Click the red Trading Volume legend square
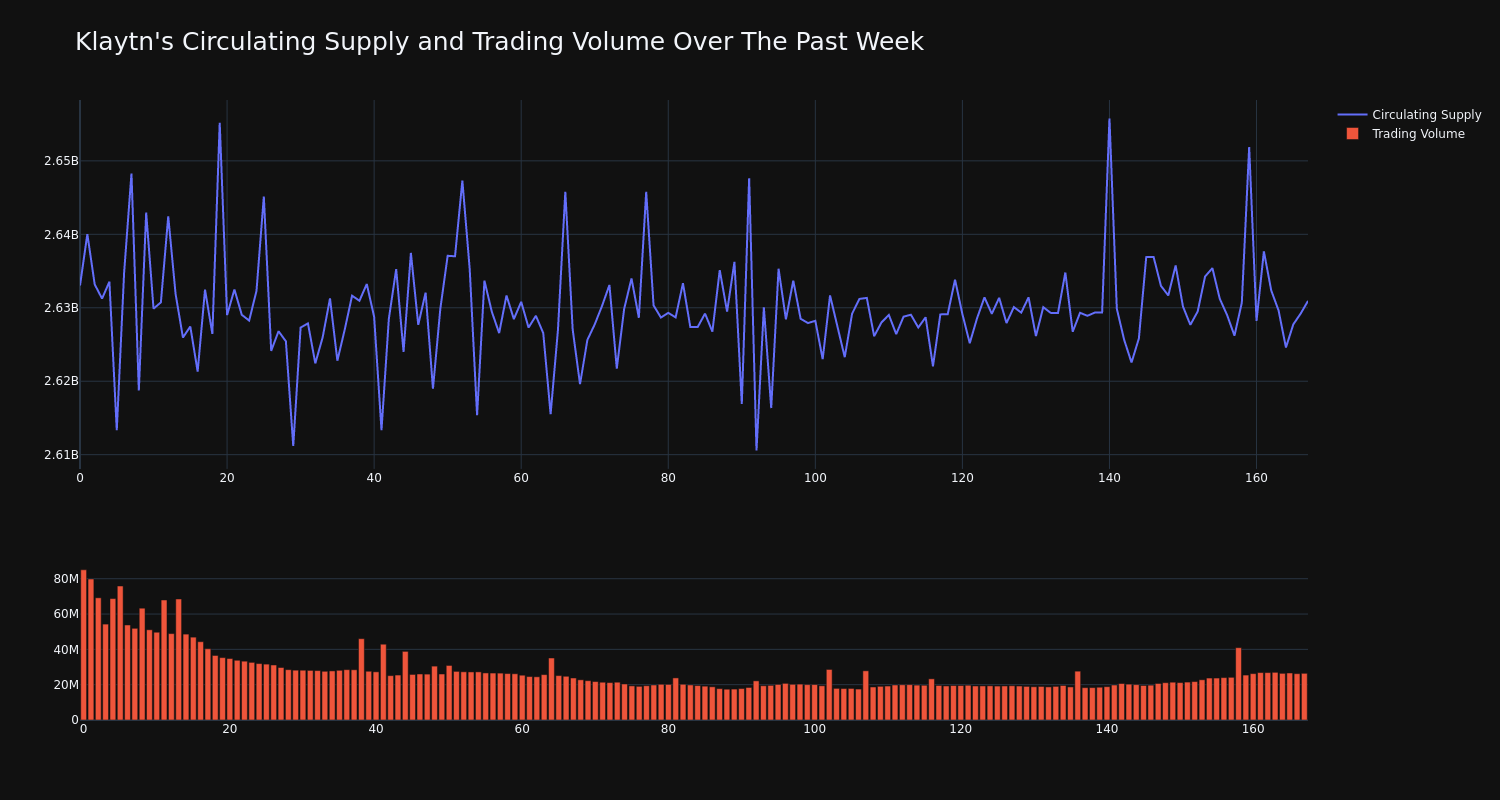Viewport: 1500px width, 800px height. coord(1352,133)
